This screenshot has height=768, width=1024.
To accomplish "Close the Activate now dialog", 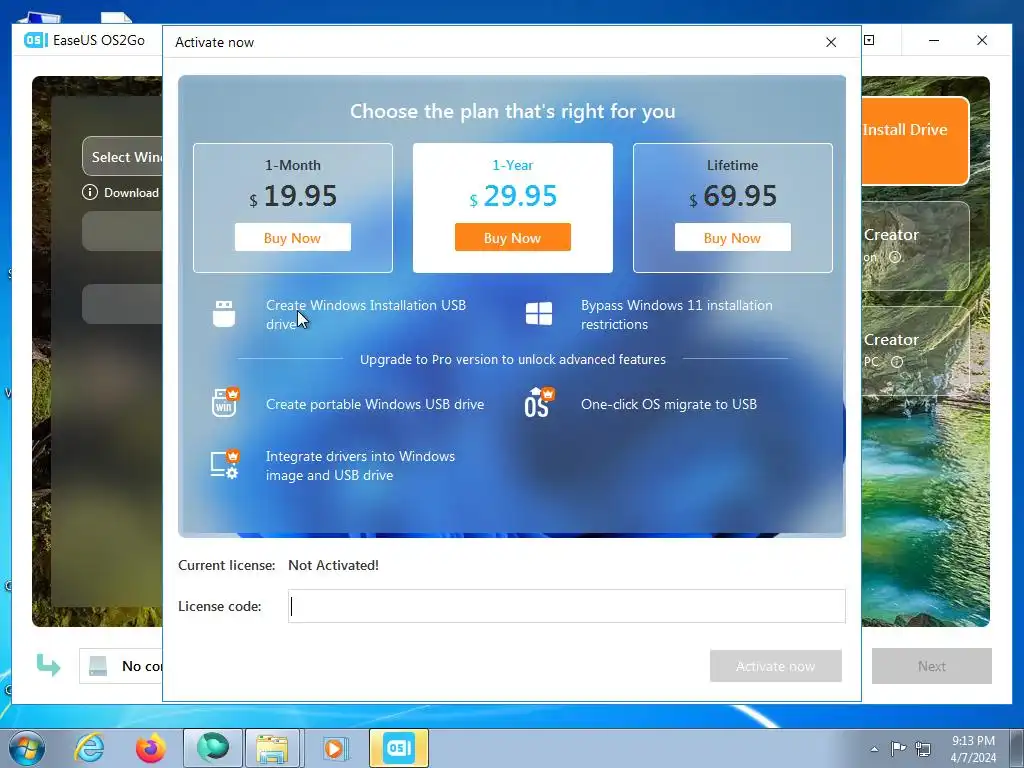I will click(x=831, y=42).
